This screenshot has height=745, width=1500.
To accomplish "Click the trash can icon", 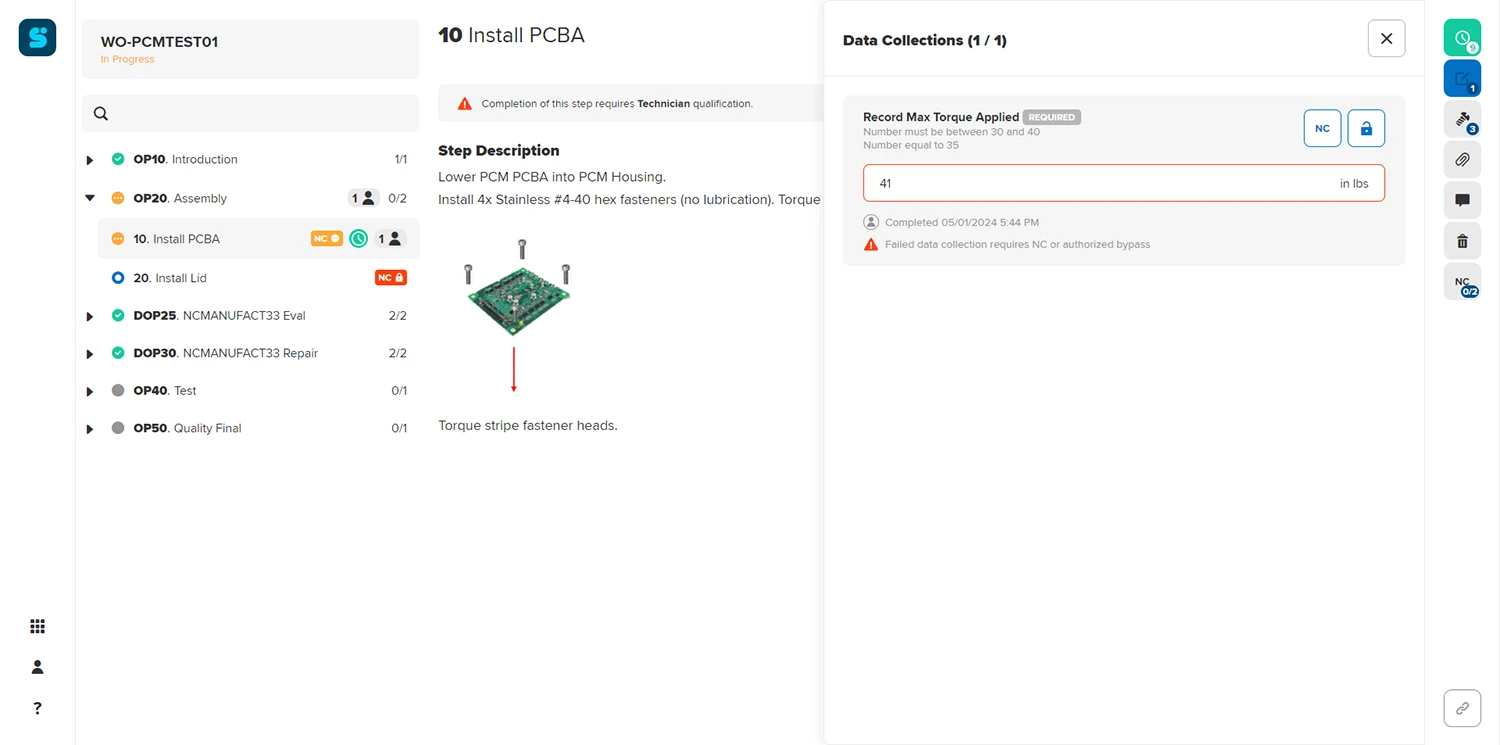I will coord(1461,241).
